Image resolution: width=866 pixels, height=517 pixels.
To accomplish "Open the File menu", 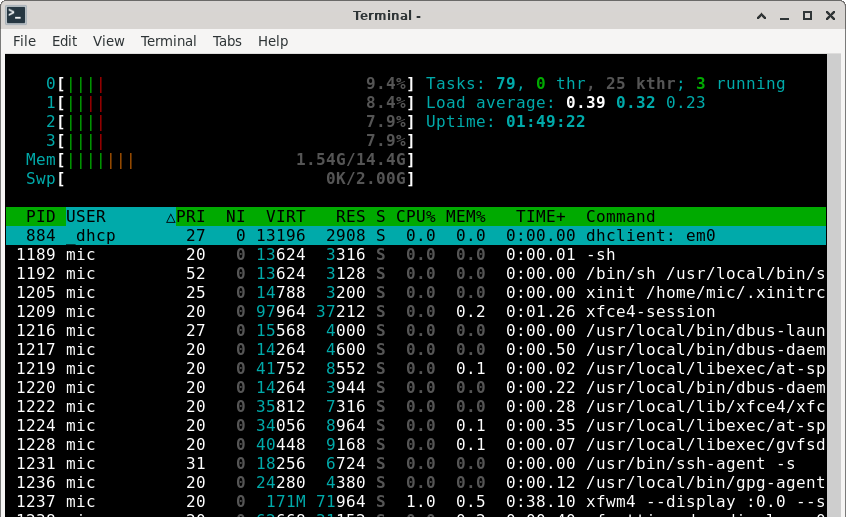I will (x=24, y=41).
